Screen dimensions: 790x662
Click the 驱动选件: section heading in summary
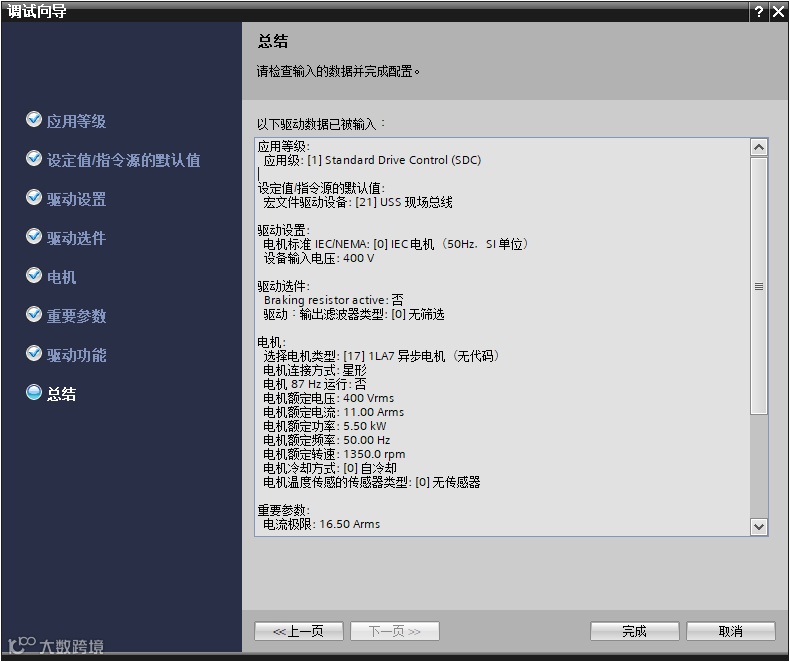(x=284, y=286)
